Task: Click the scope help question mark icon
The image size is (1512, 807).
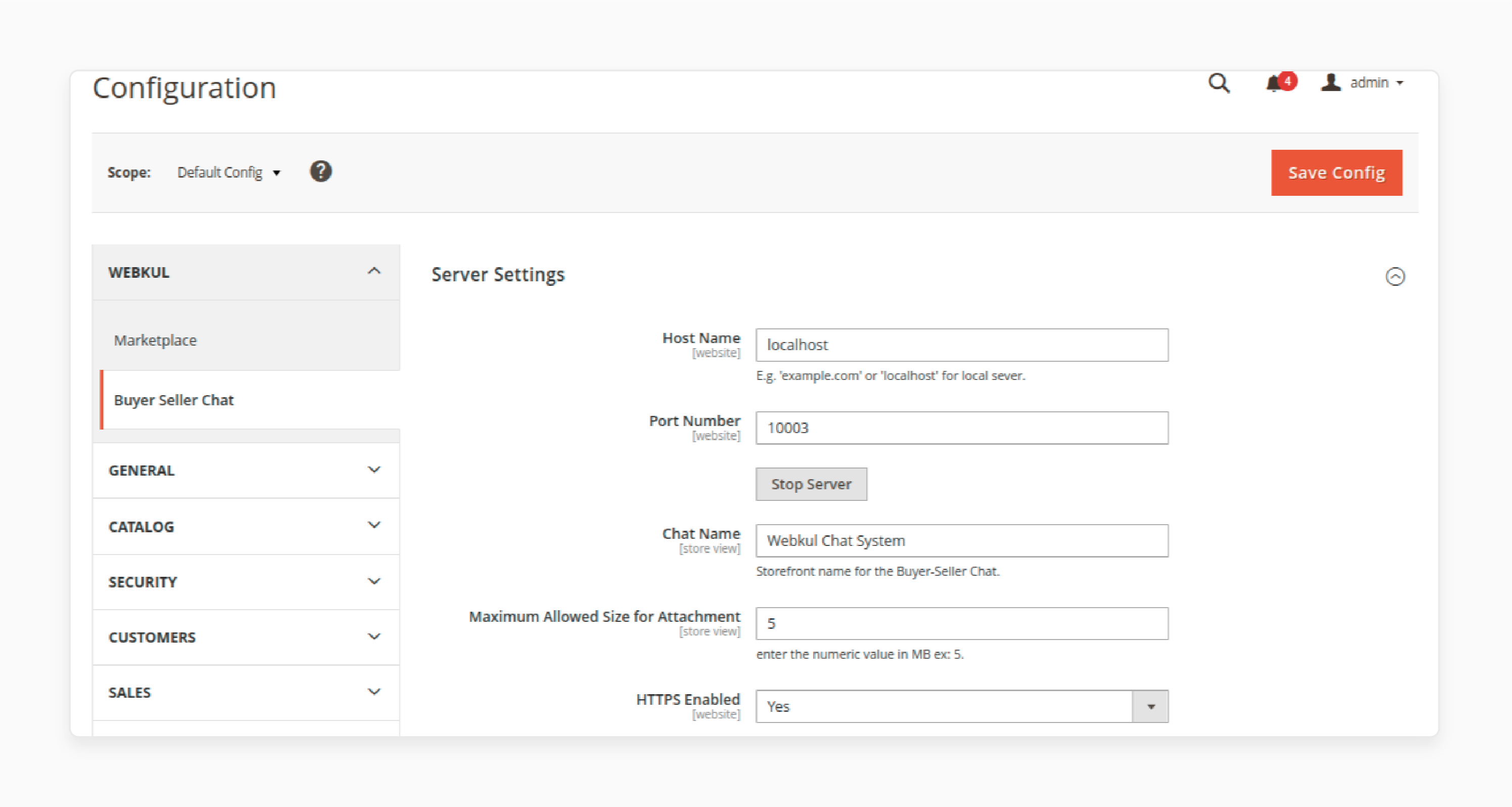Action: pyautogui.click(x=321, y=172)
